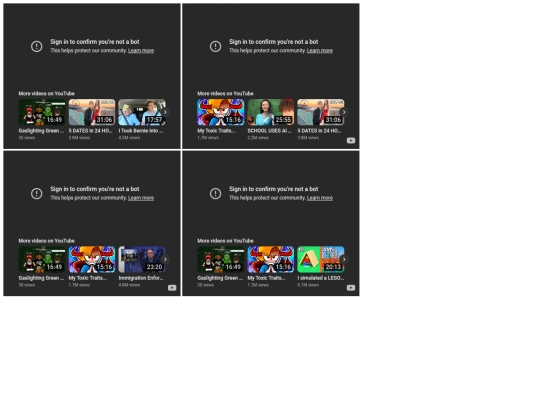
Task: Click '2.2M views' under SCHOOL USES AI title
Action: point(258,138)
